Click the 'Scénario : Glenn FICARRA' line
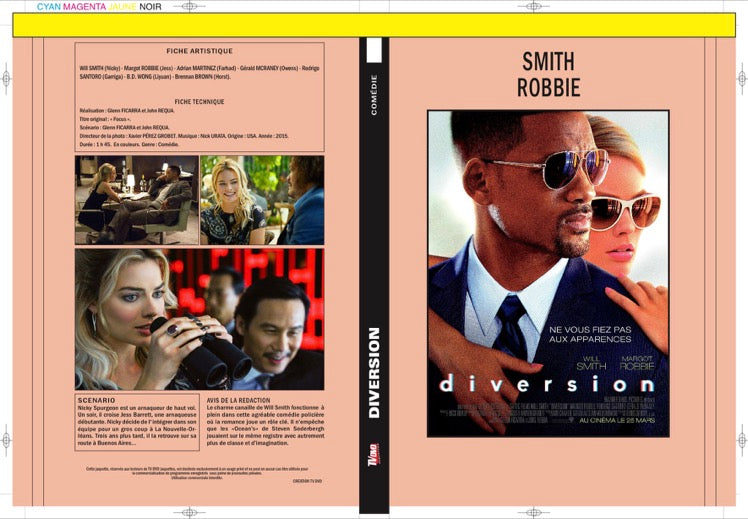748x519 pixels. 125,128
